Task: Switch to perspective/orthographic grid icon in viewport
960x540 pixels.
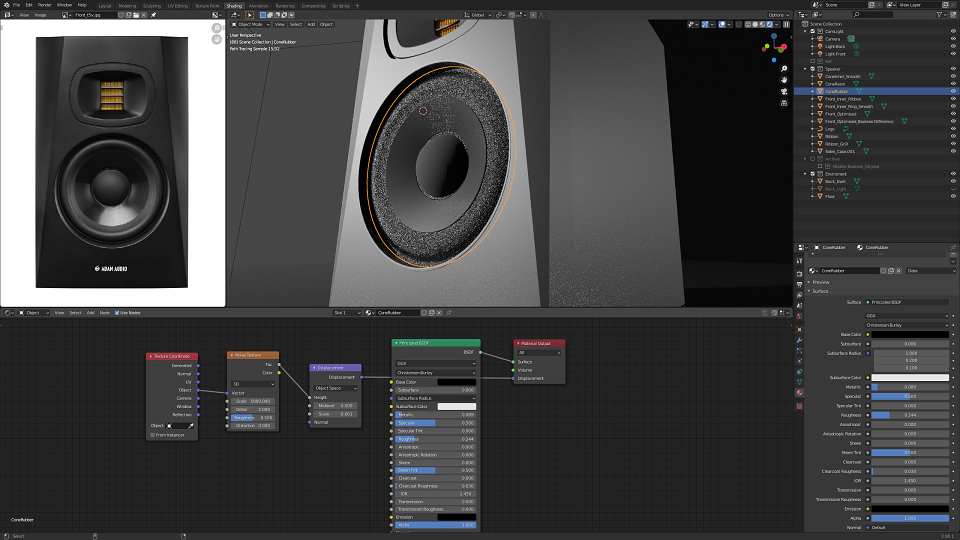Action: (x=784, y=103)
